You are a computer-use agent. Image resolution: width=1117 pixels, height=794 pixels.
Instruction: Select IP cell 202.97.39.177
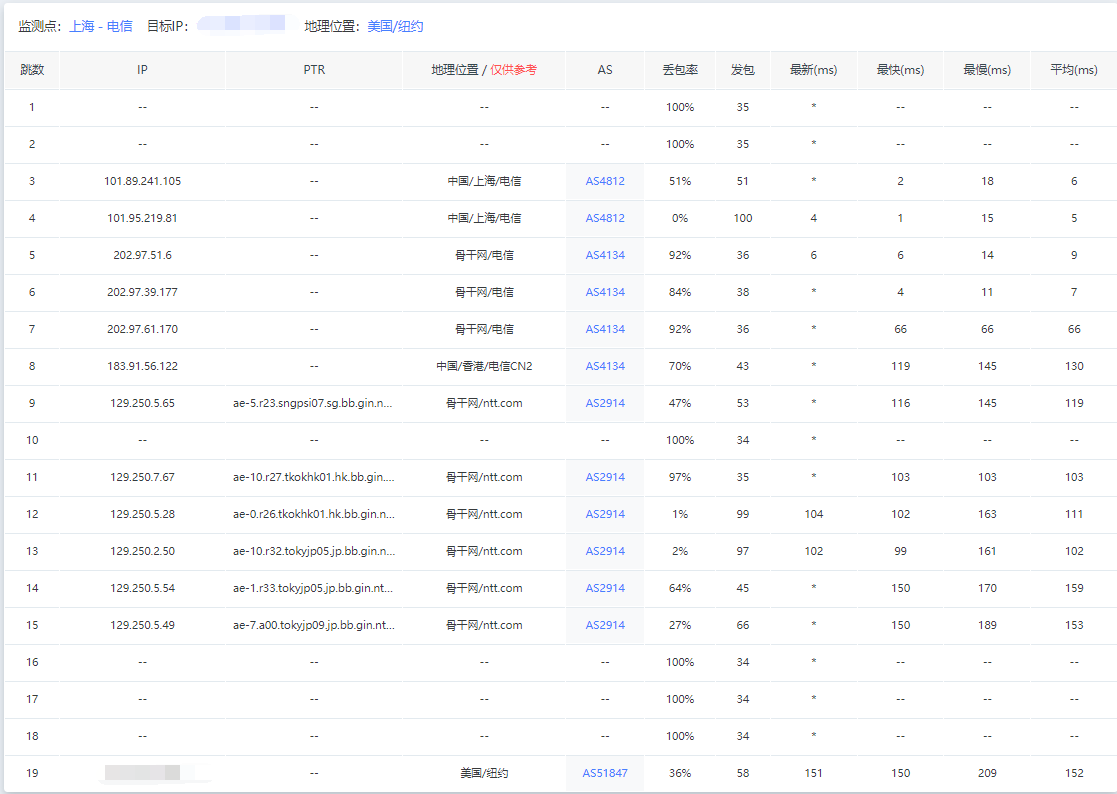coord(142,292)
